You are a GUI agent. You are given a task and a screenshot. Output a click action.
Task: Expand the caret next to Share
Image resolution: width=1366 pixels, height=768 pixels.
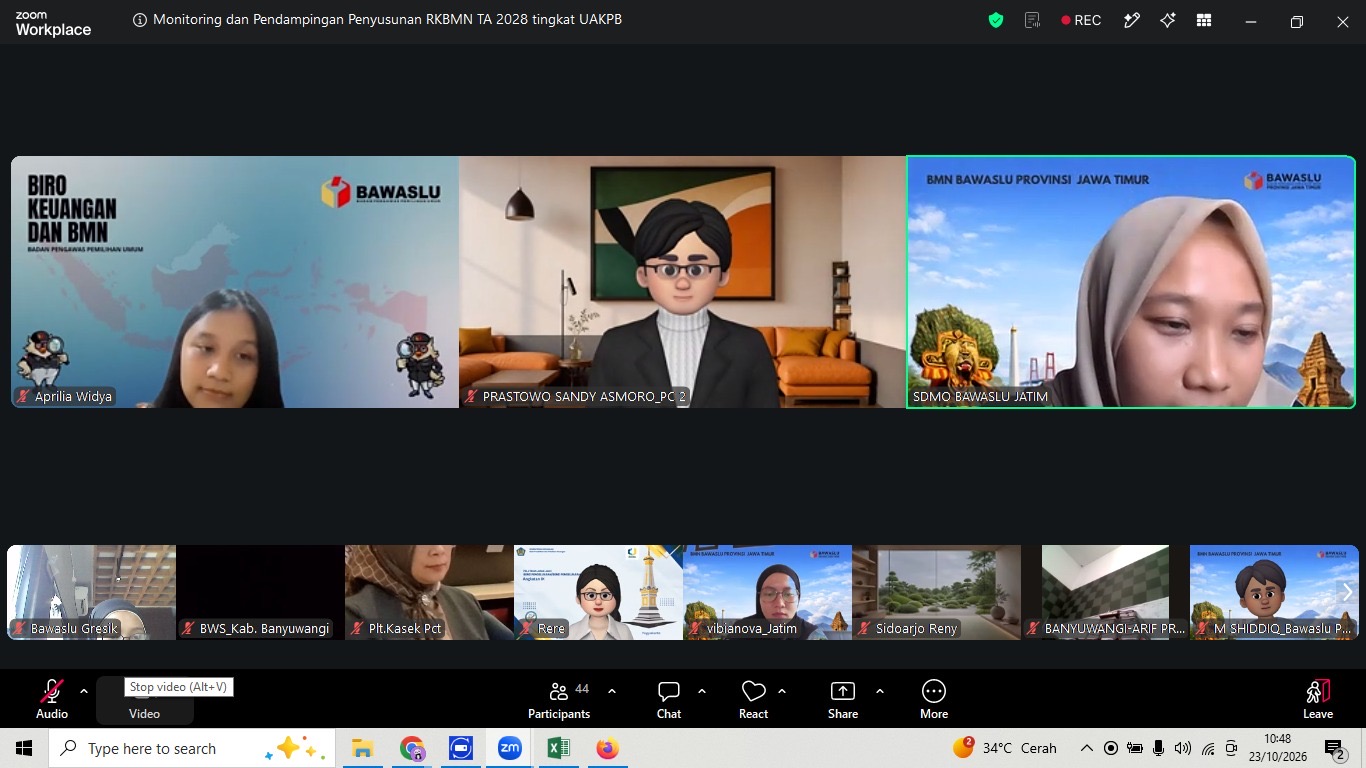pos(880,691)
